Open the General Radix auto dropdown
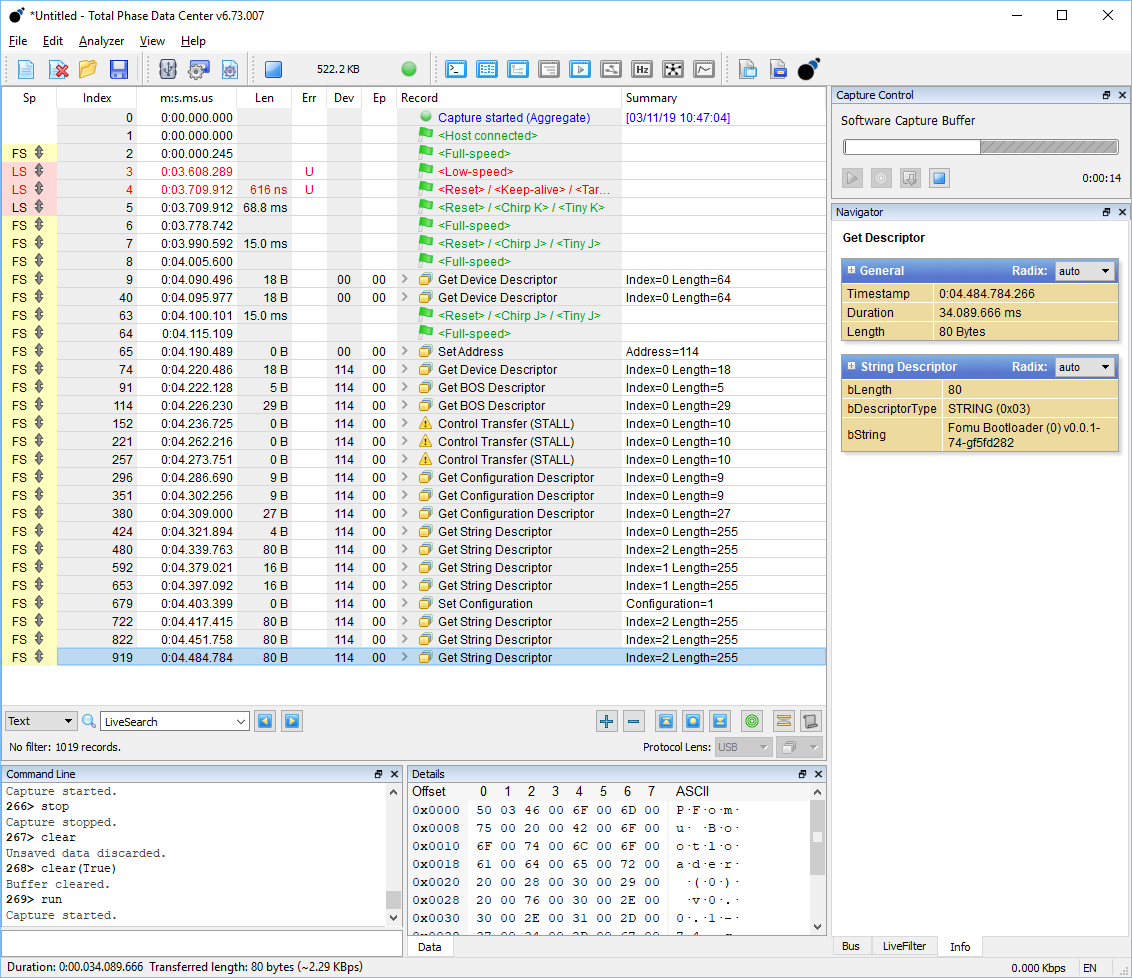1132x978 pixels. pos(1085,271)
